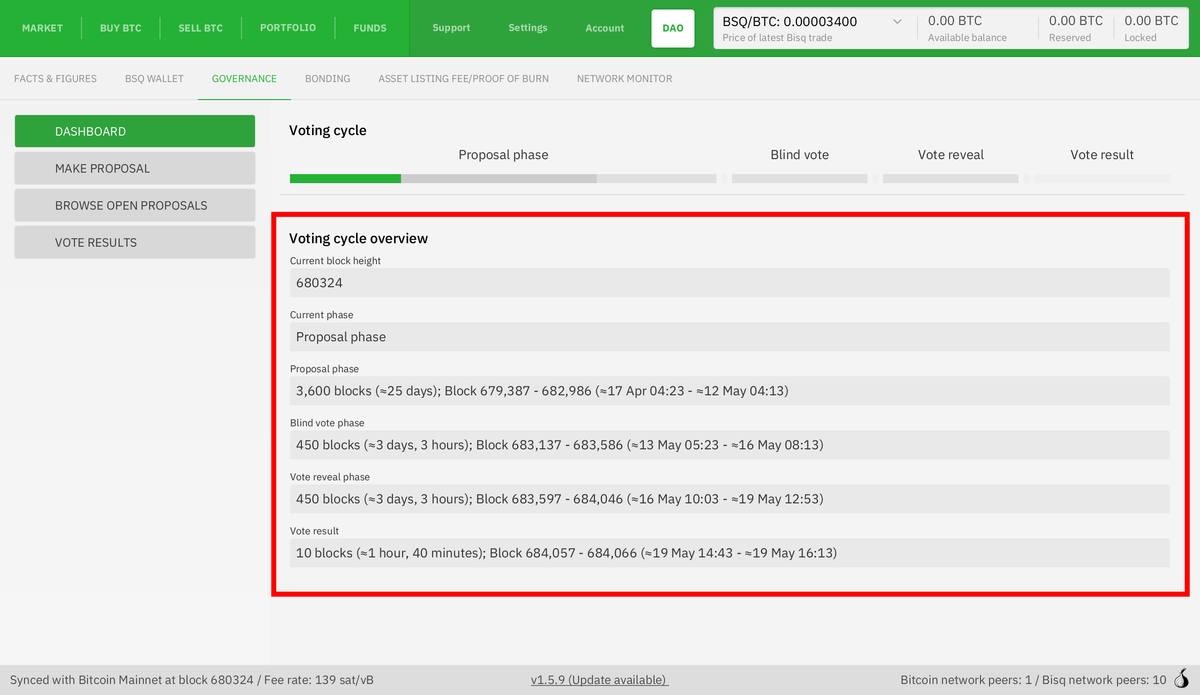The height and width of the screenshot is (695, 1200).
Task: Expand the BSQ/BTC price dropdown
Action: tap(896, 22)
